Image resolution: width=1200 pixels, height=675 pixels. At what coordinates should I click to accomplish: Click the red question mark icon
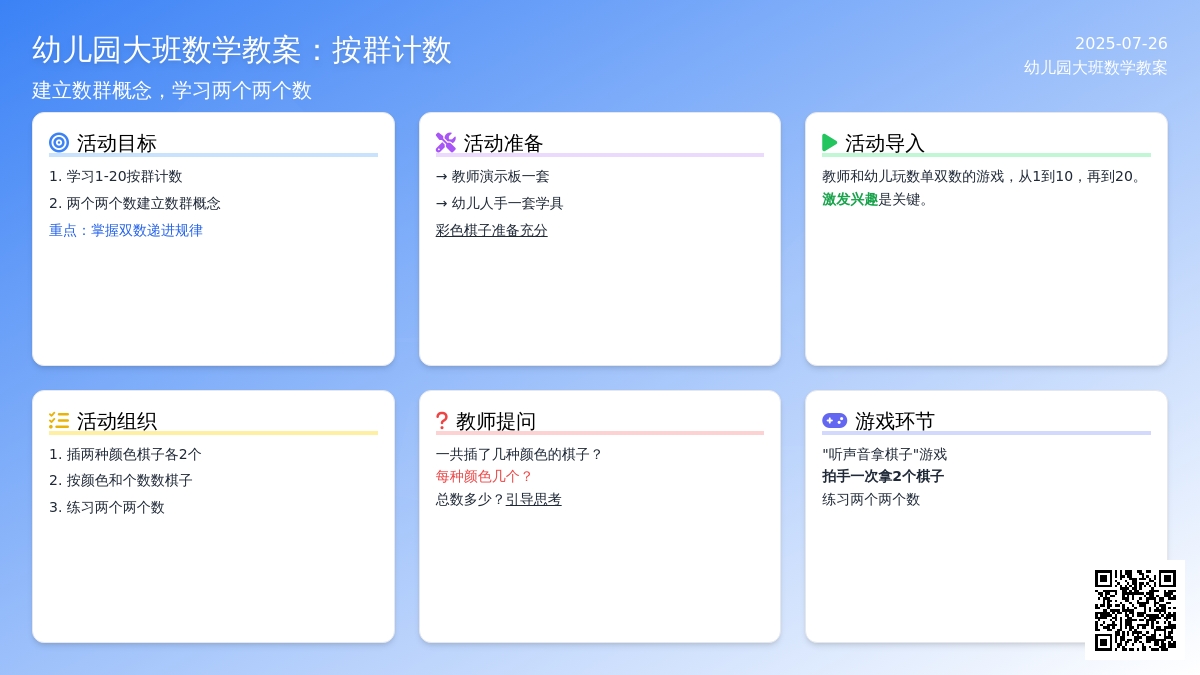pyautogui.click(x=442, y=421)
